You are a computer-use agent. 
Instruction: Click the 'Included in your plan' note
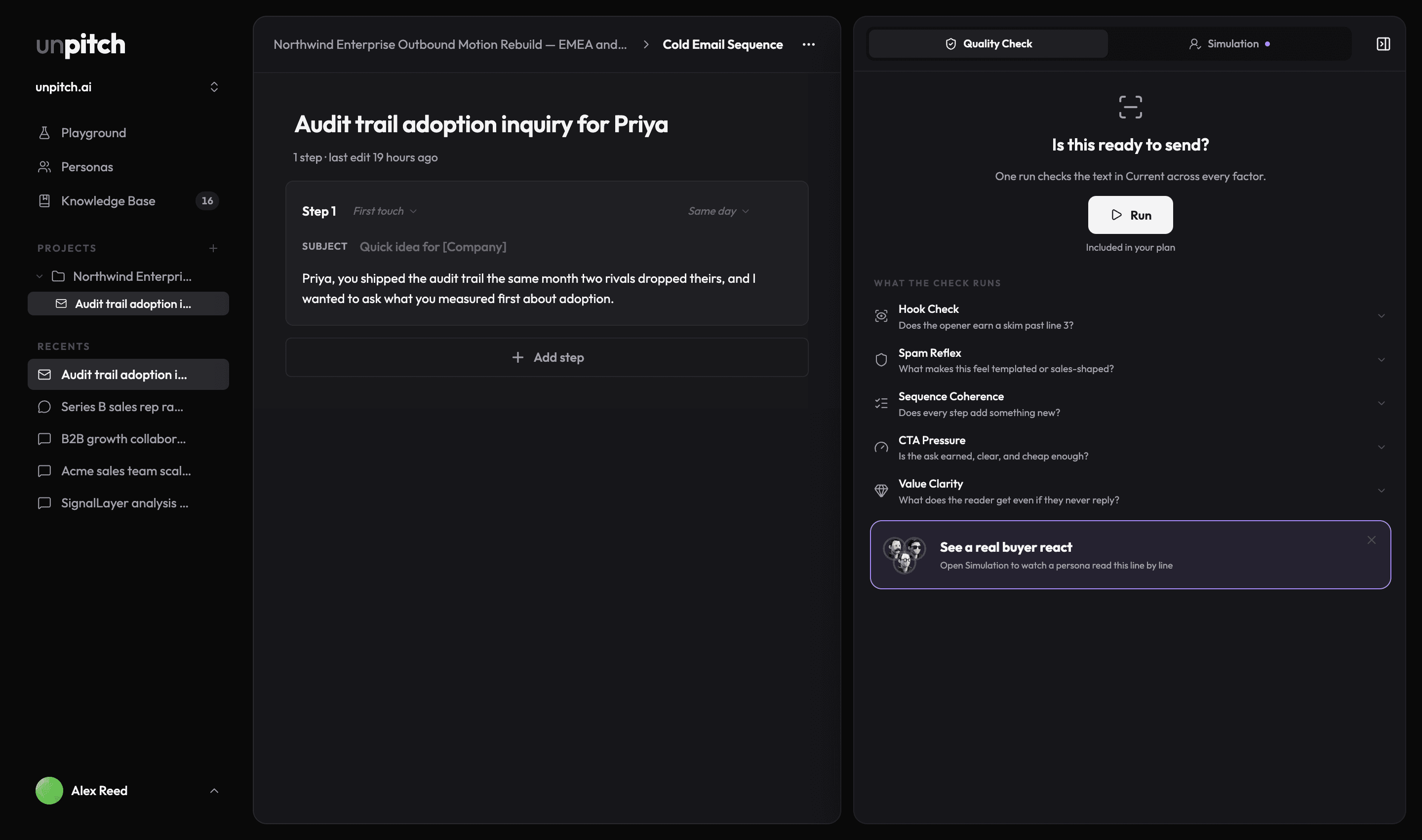tap(1130, 247)
